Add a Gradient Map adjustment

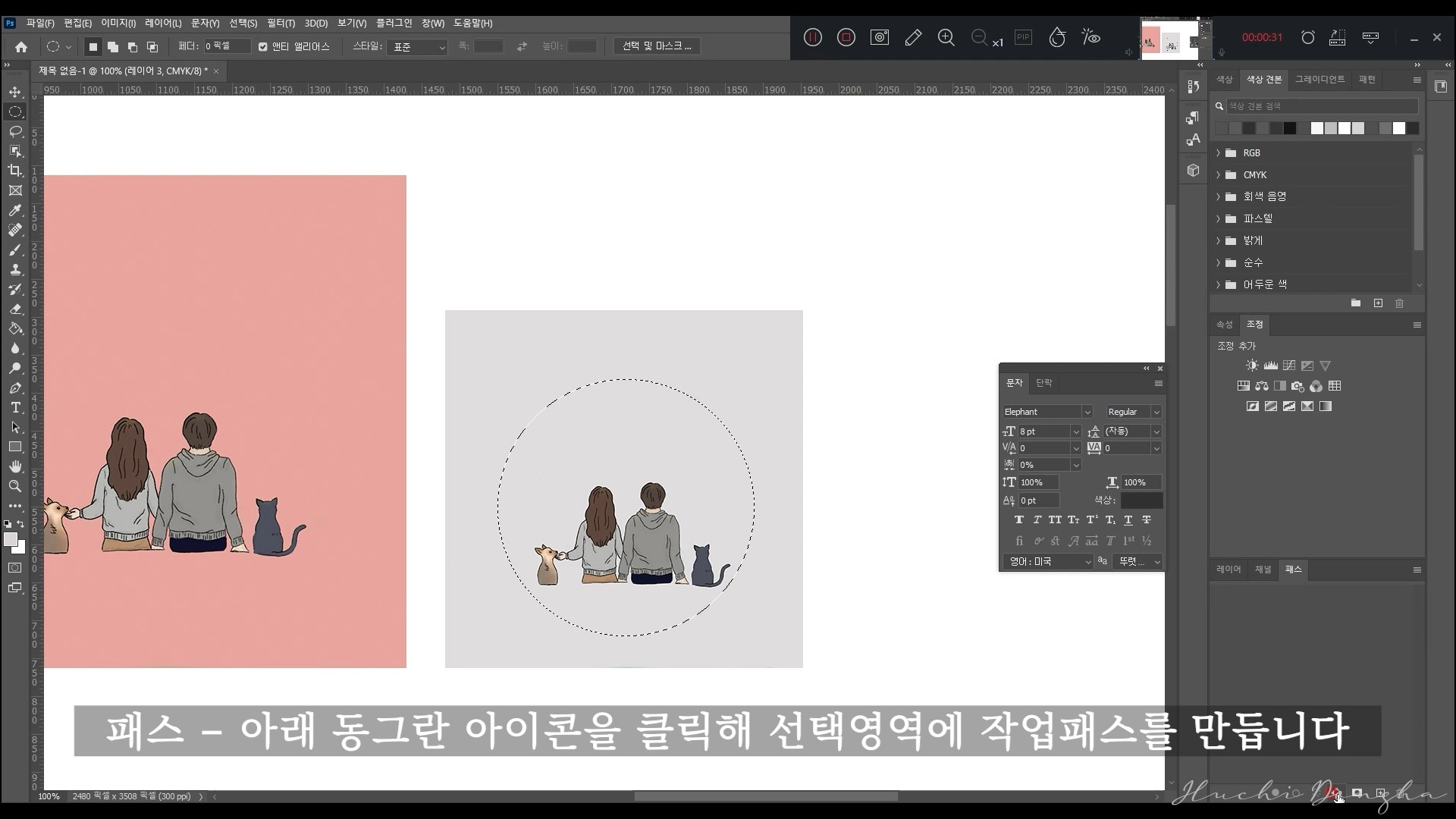1326,407
